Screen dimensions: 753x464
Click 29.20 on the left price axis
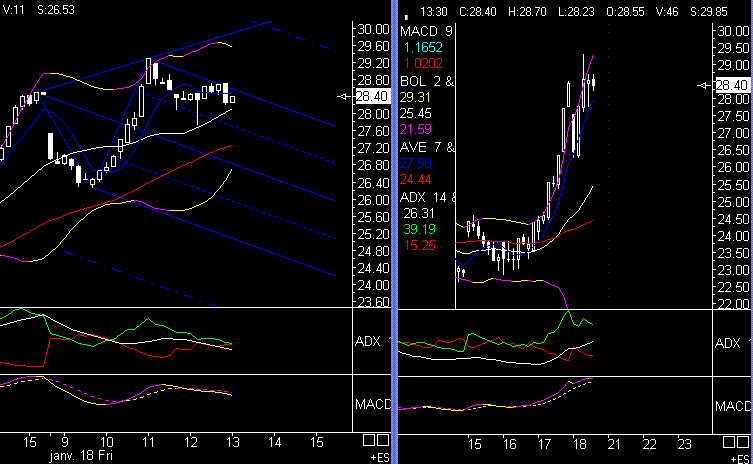[x=374, y=63]
